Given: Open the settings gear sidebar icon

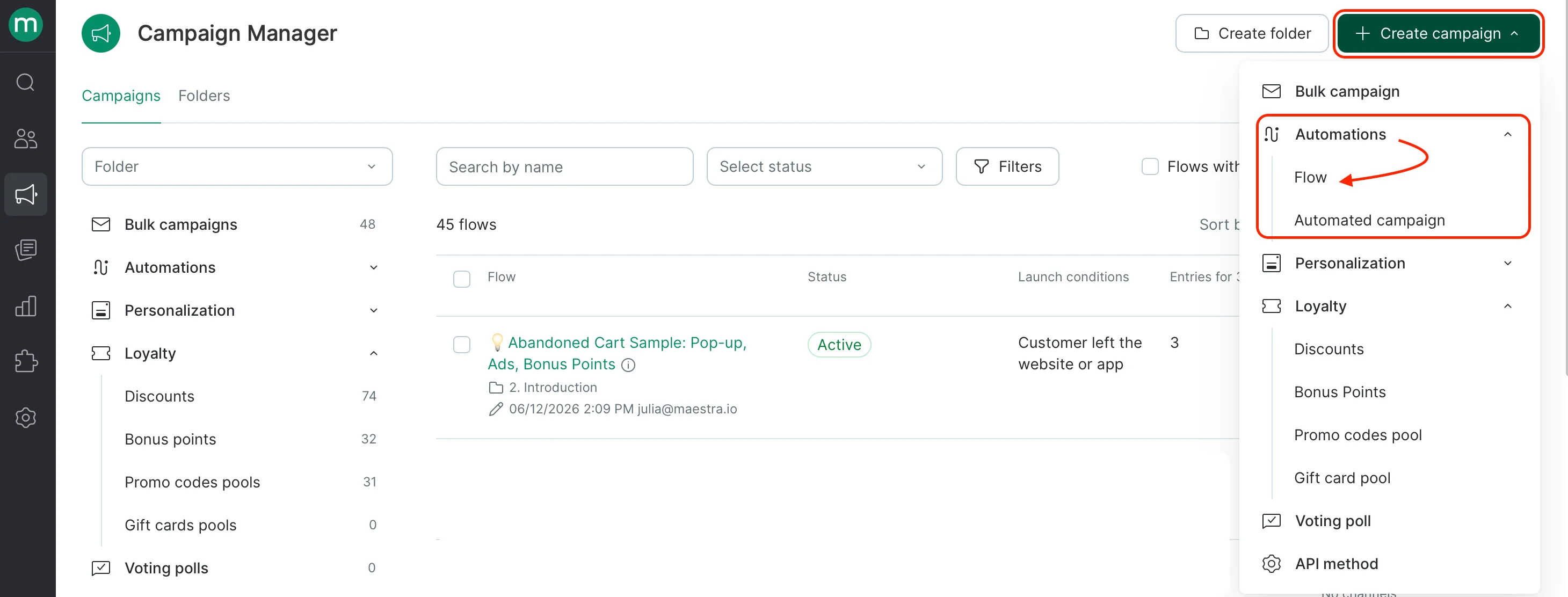Looking at the screenshot, I should coord(26,418).
